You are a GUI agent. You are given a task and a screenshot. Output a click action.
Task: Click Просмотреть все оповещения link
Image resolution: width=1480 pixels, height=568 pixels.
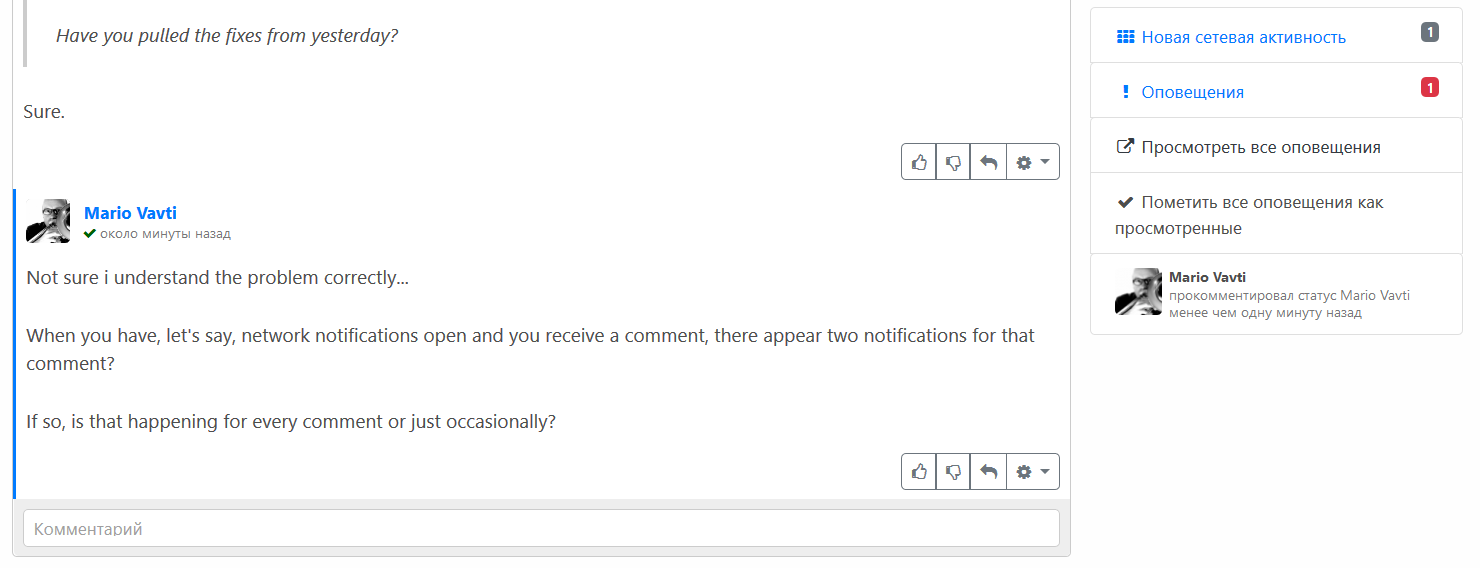1260,147
